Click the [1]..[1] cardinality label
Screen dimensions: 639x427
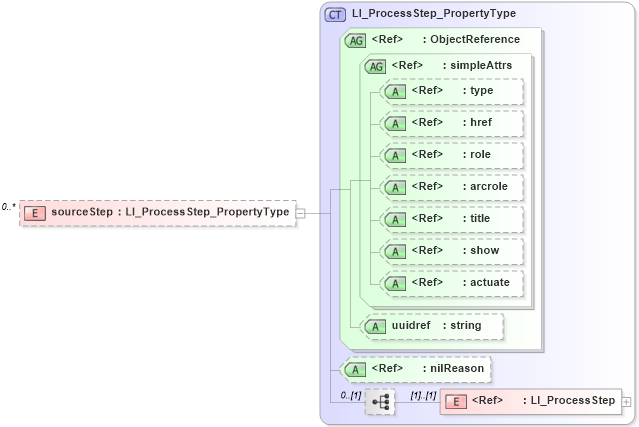[x=423, y=395]
